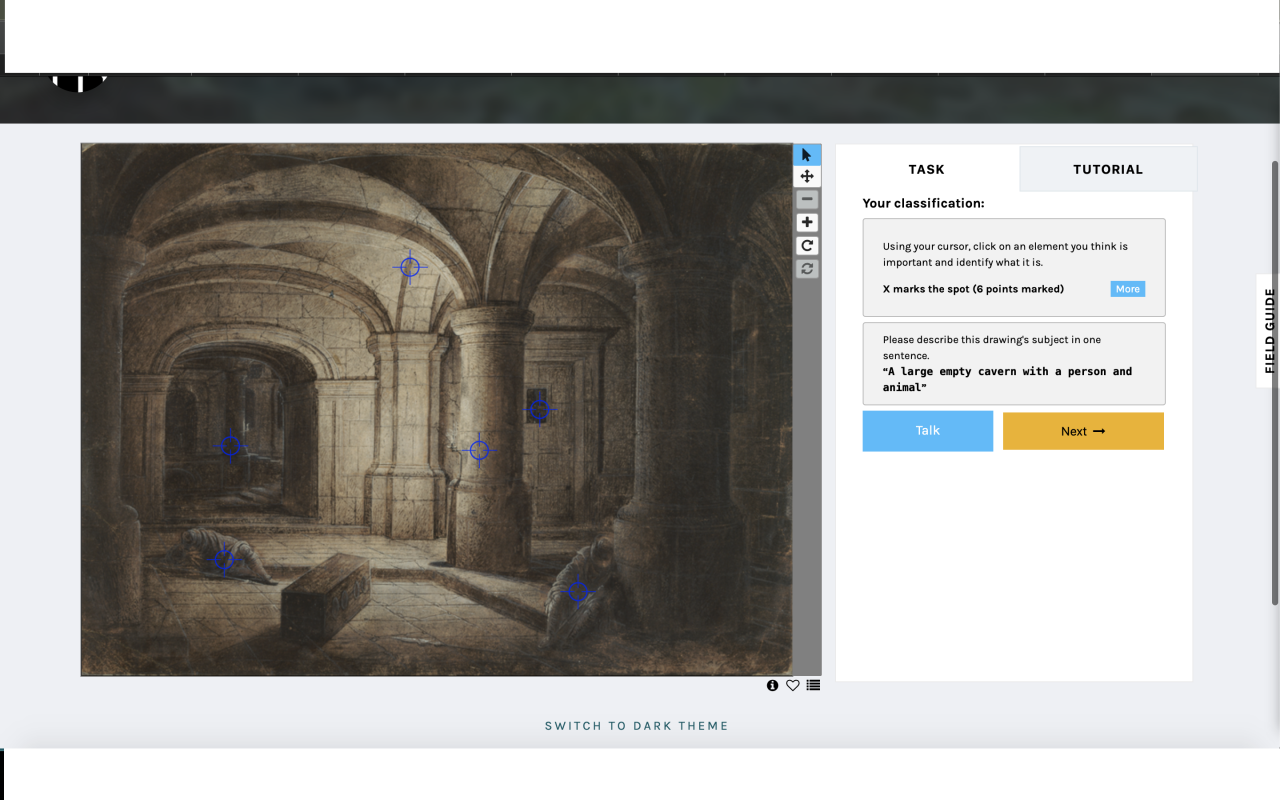
Task: Zoom in on the drawing
Action: [x=807, y=222]
